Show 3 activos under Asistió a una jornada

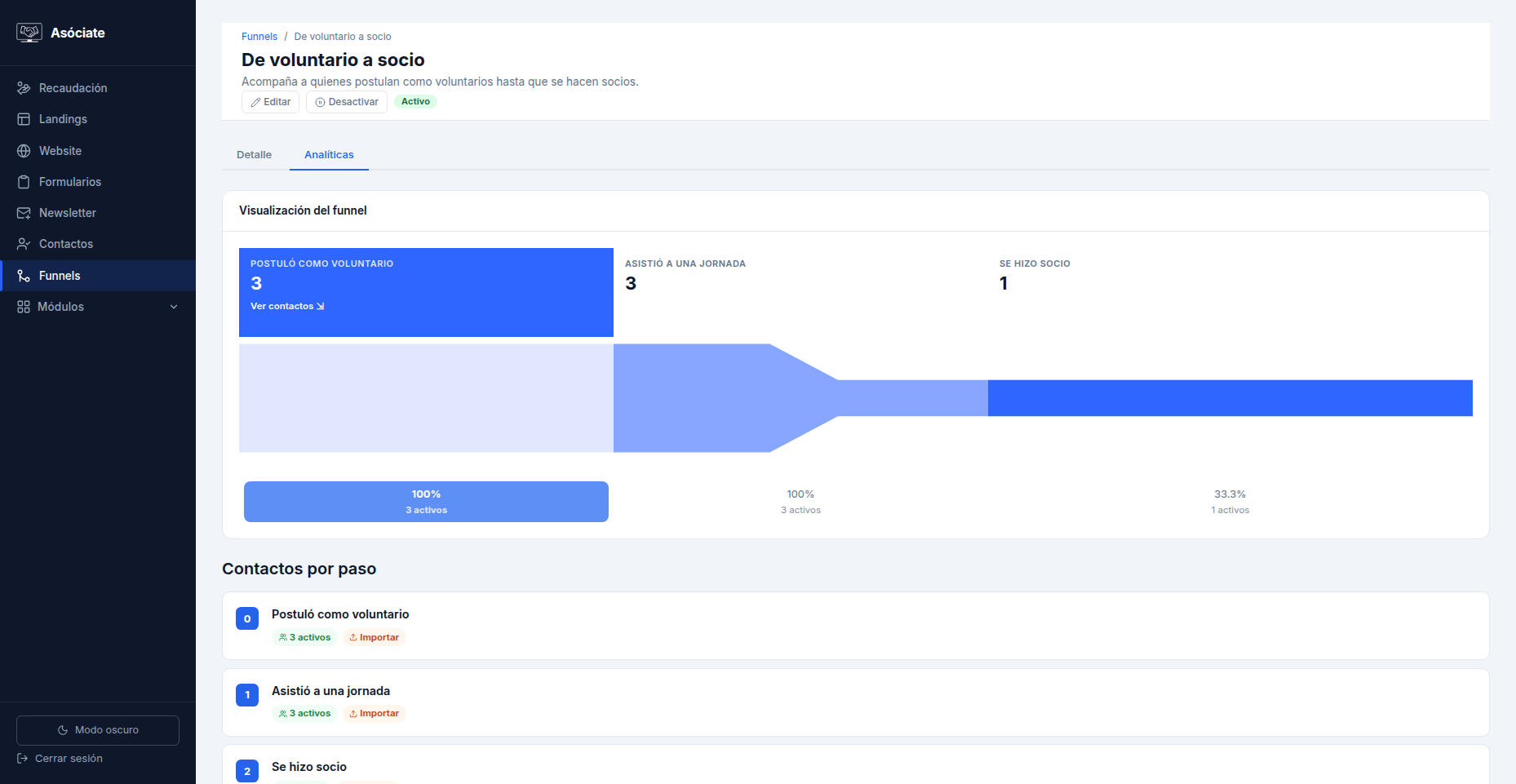click(x=304, y=713)
